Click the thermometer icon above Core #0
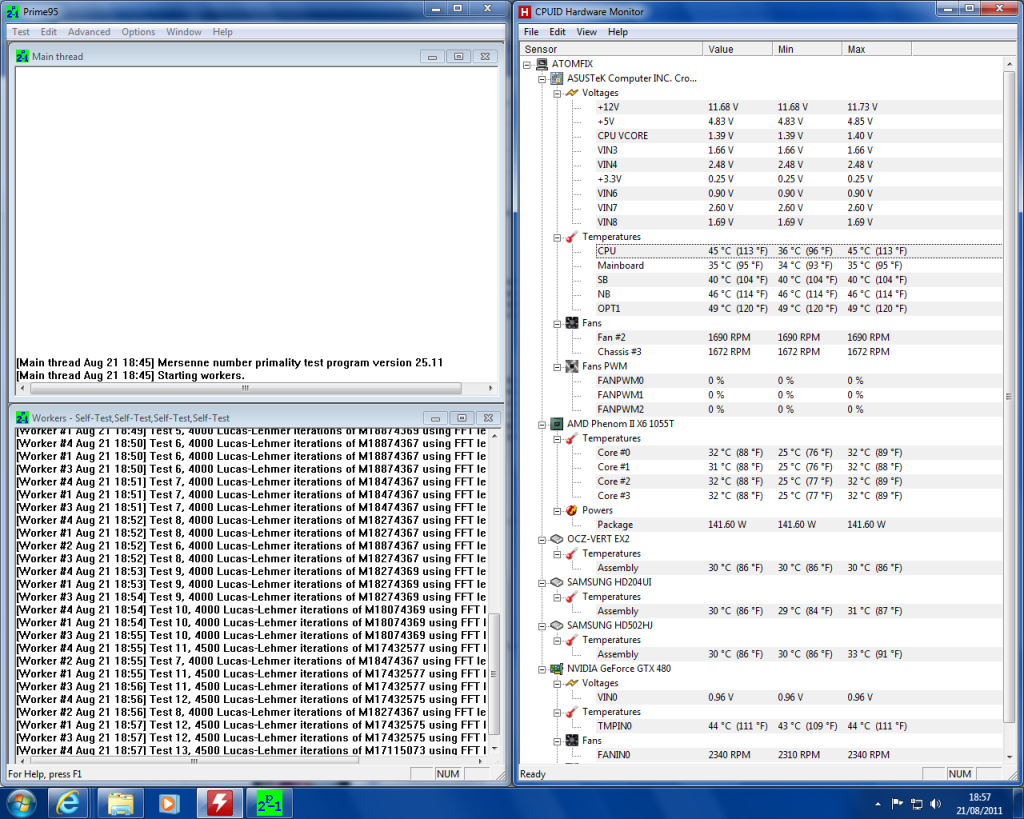The height and width of the screenshot is (819, 1024). pos(572,439)
